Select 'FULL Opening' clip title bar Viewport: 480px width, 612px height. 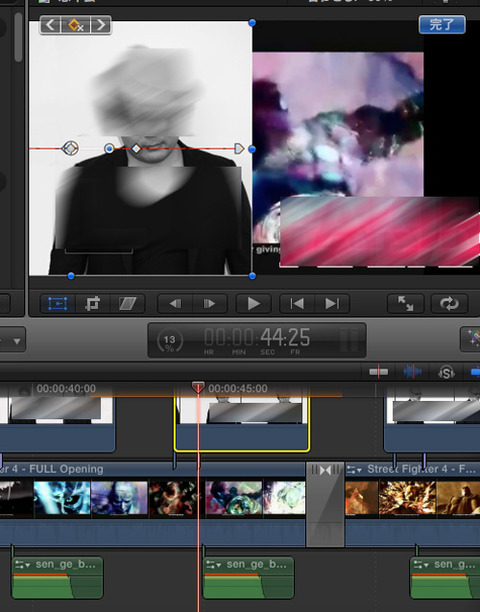(x=152, y=469)
